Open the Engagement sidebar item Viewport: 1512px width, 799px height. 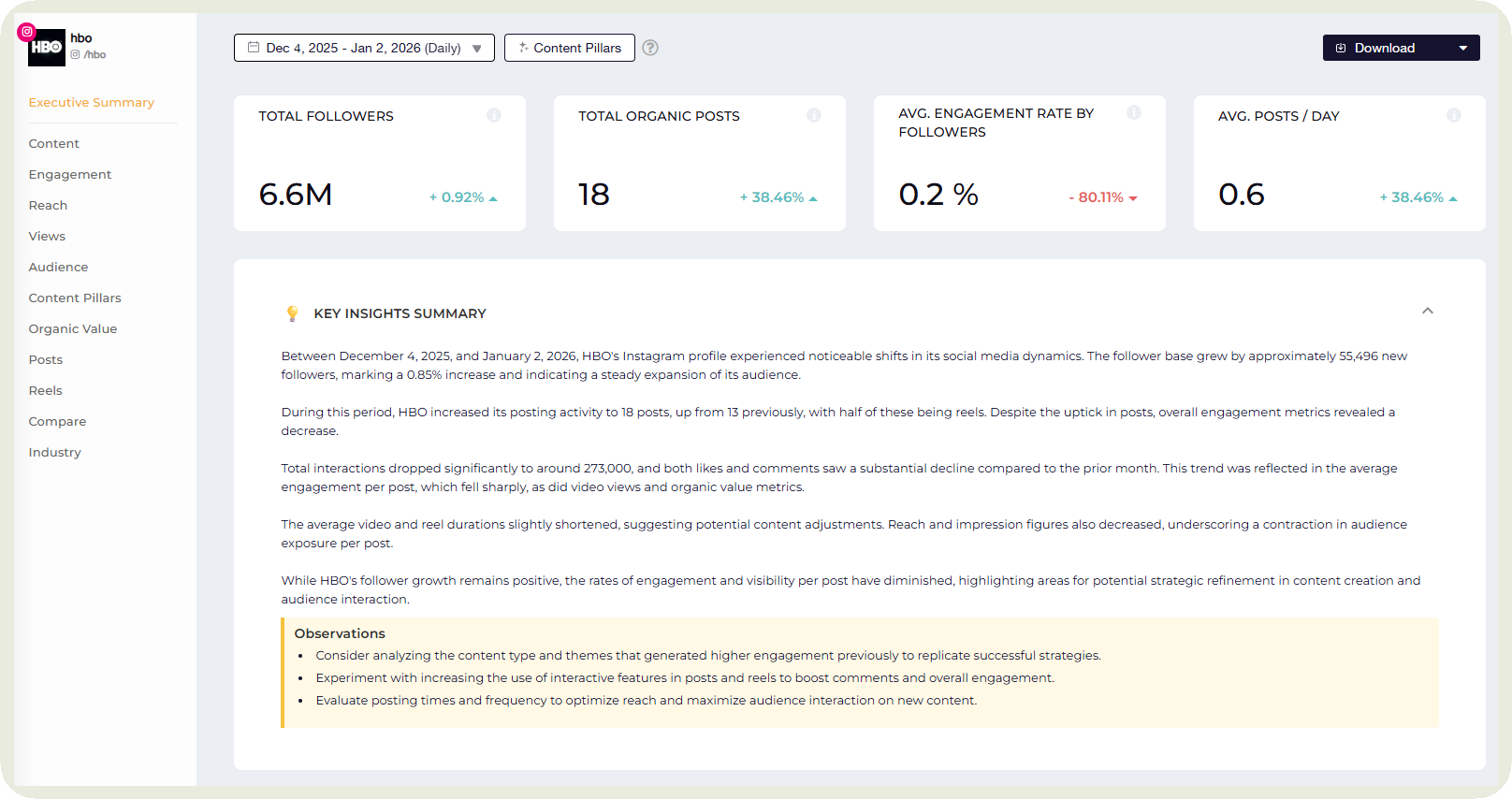pos(69,174)
